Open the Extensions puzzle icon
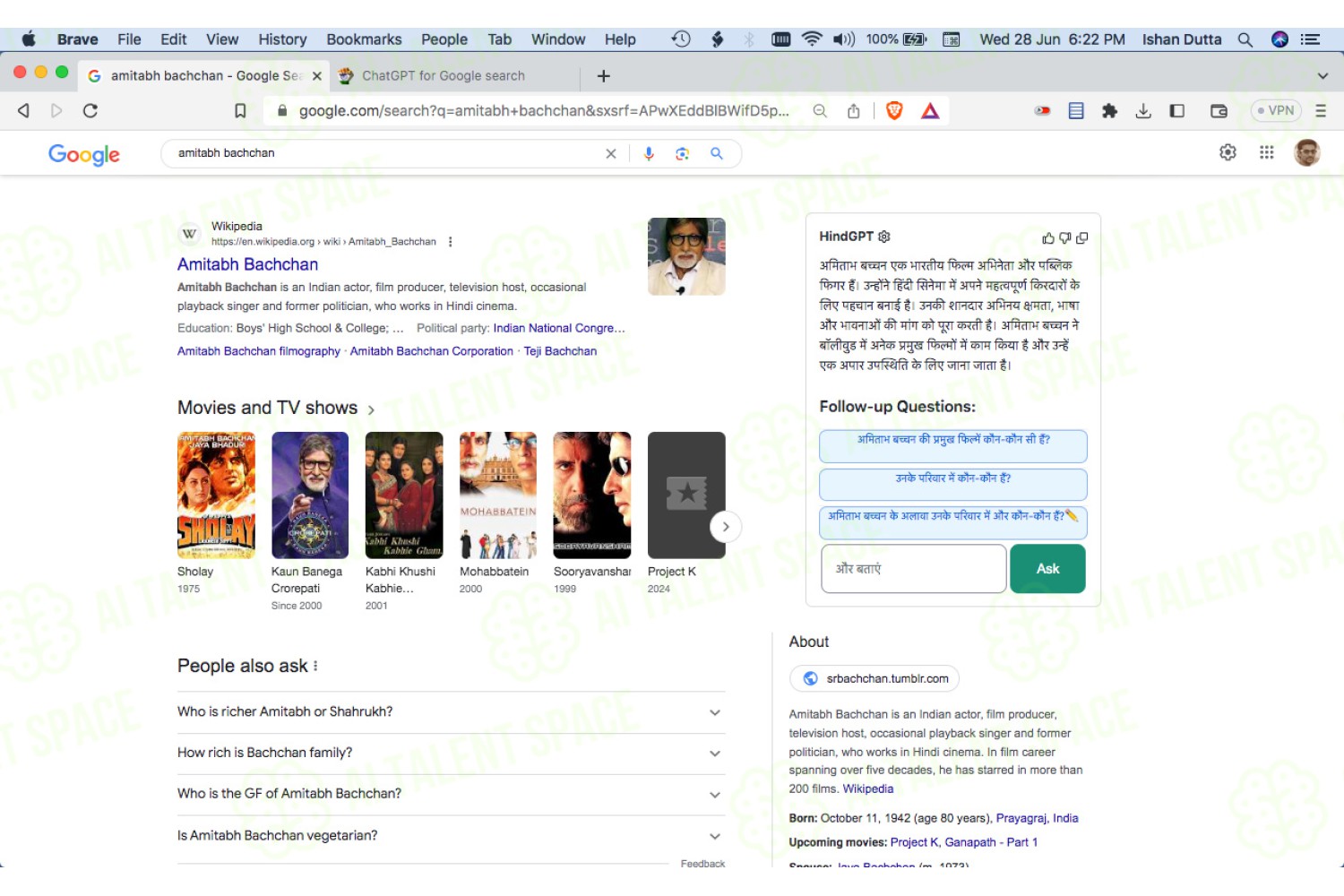 (x=1109, y=111)
